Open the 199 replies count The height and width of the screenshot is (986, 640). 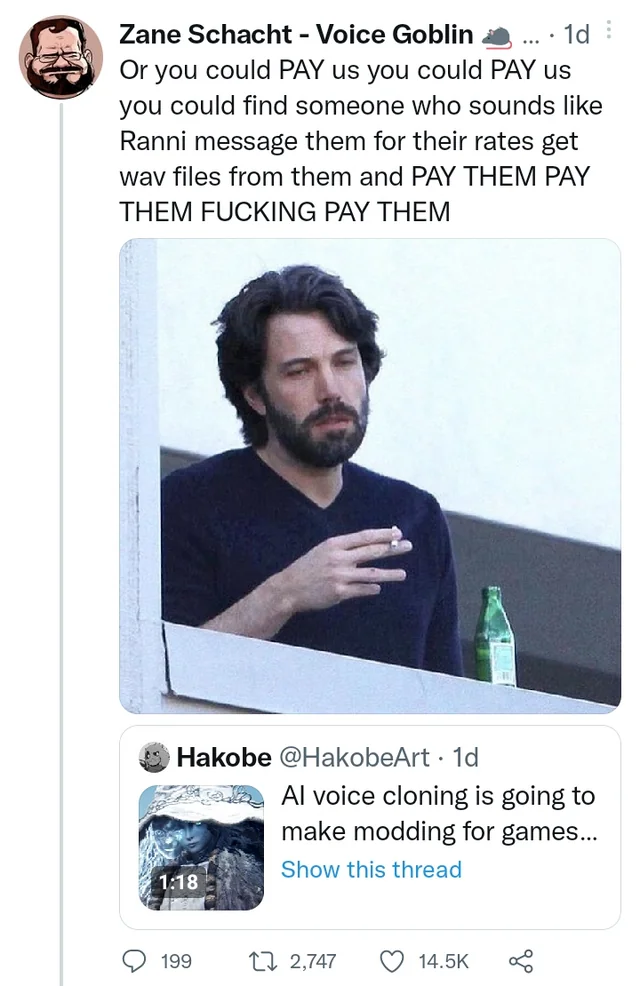(176, 961)
